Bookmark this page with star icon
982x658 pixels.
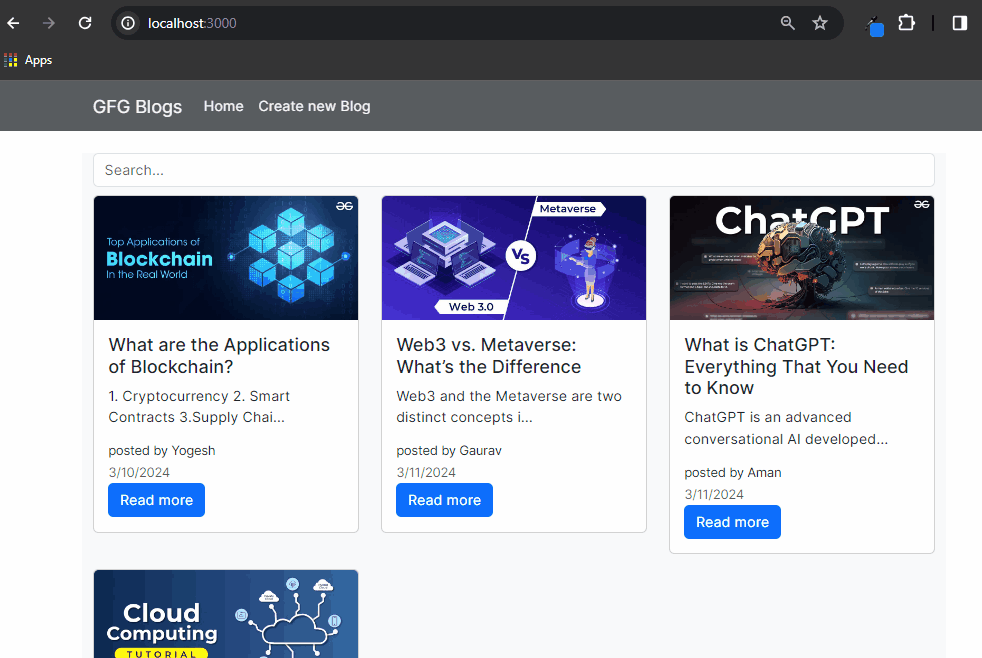coord(820,23)
